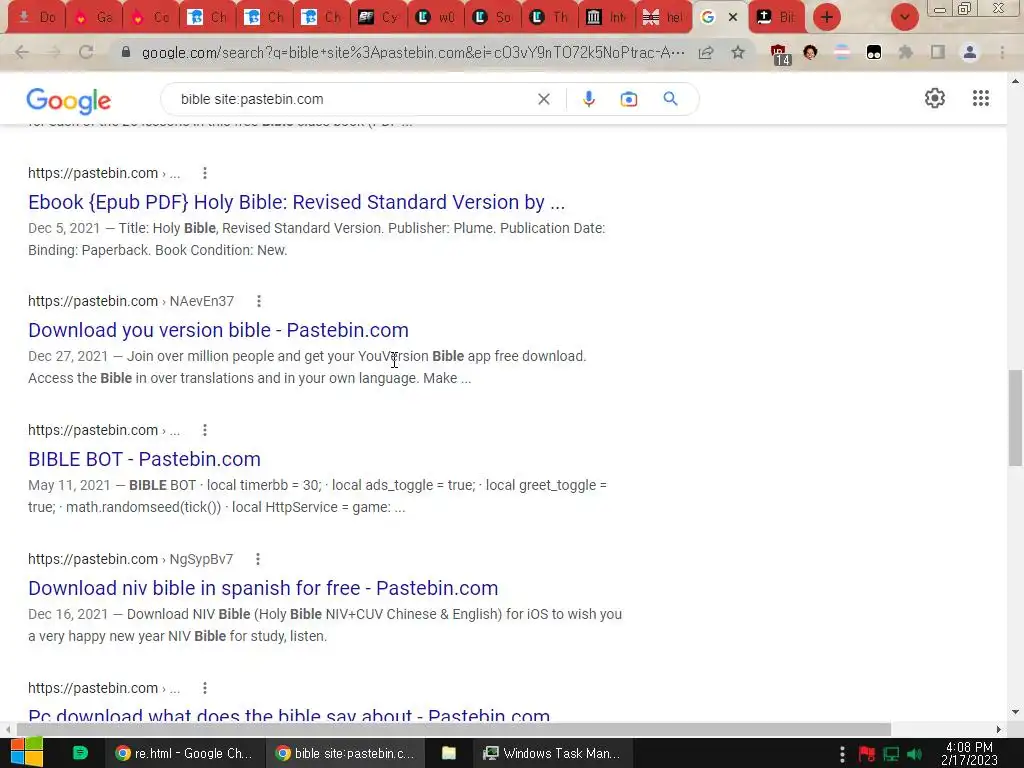Open the taskbar clock and date
Image resolution: width=1024 pixels, height=768 pixels.
pyautogui.click(x=969, y=753)
